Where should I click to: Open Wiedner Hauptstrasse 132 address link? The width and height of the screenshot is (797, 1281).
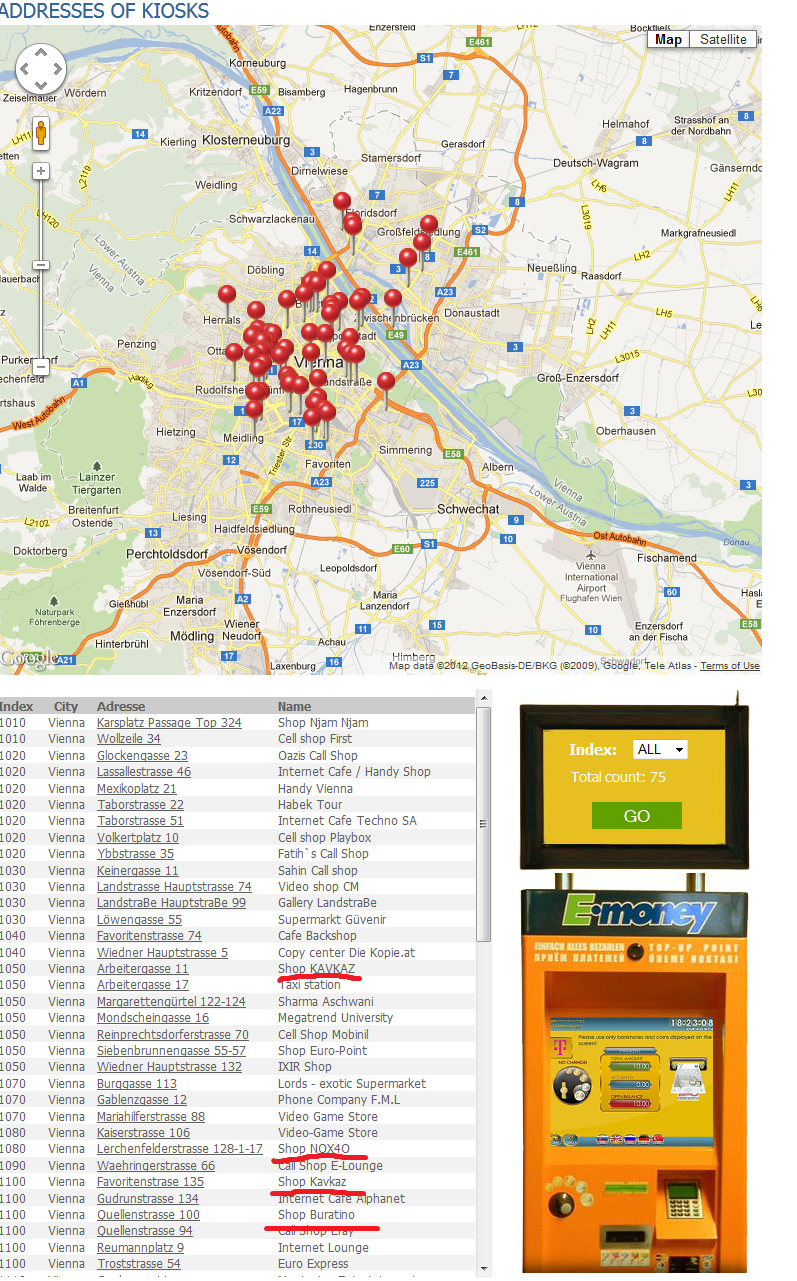coord(169,1067)
